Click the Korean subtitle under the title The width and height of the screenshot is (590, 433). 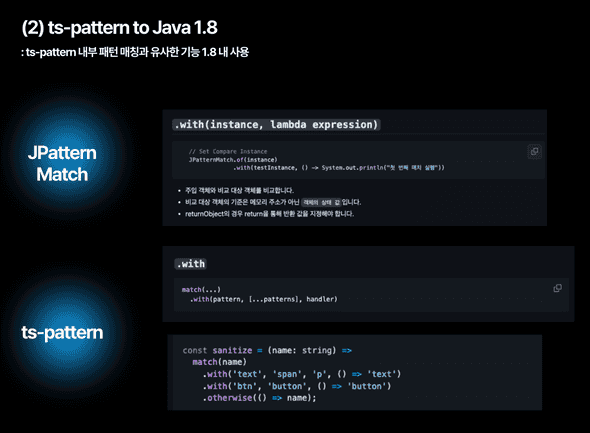(x=135, y=52)
